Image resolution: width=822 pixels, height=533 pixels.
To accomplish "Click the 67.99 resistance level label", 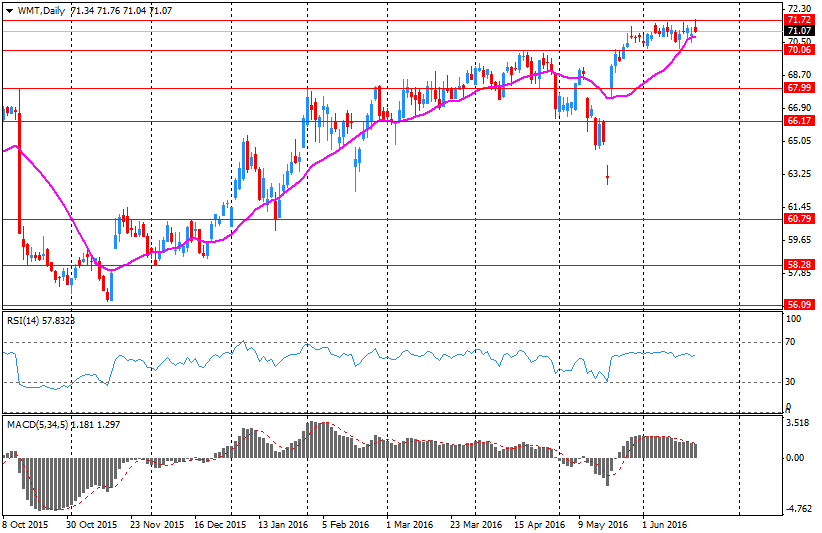I will tap(799, 88).
